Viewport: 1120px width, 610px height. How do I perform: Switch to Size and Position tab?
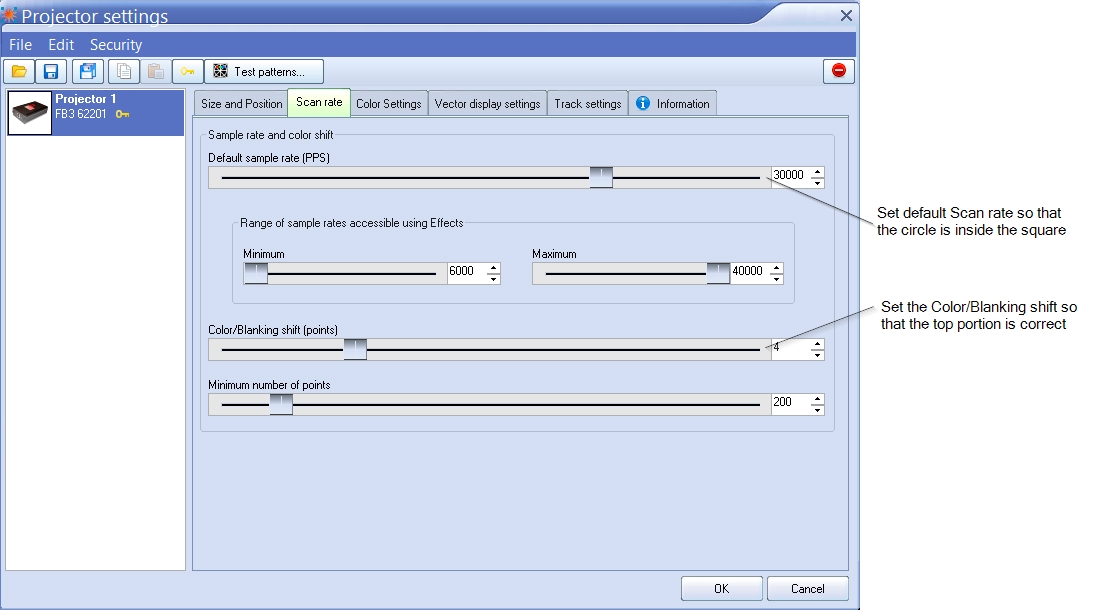(x=241, y=104)
